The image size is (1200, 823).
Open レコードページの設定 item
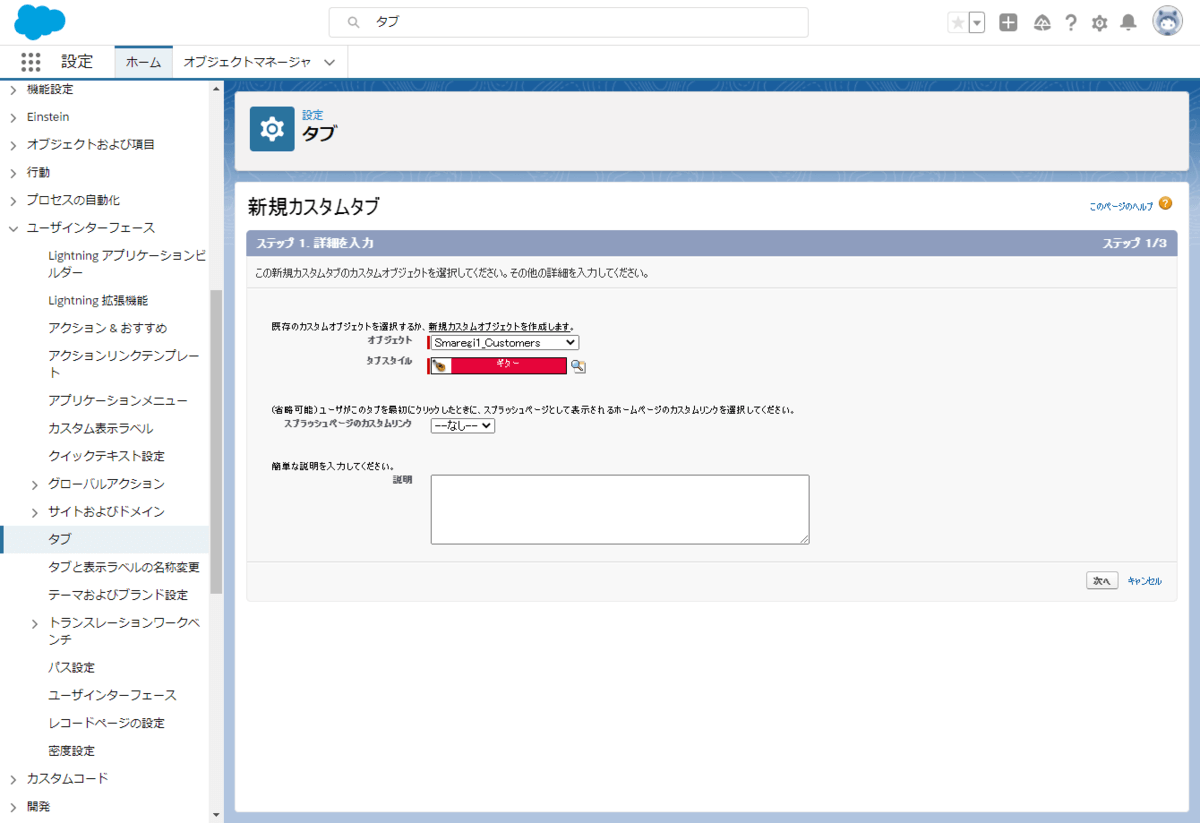pos(106,723)
